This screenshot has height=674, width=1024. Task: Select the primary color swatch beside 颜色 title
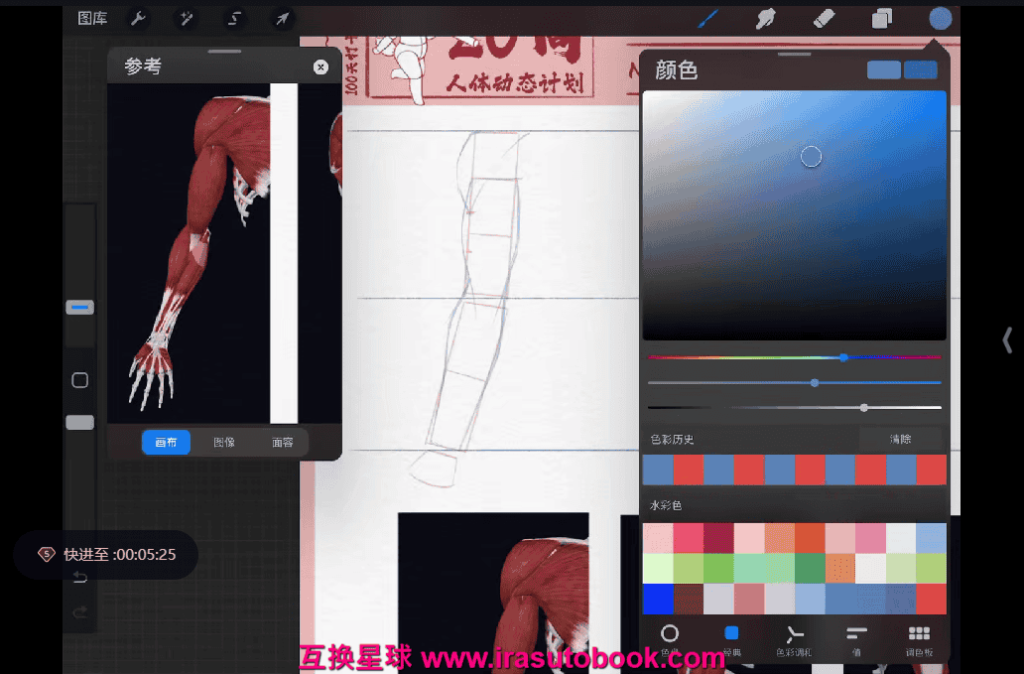[x=884, y=70]
